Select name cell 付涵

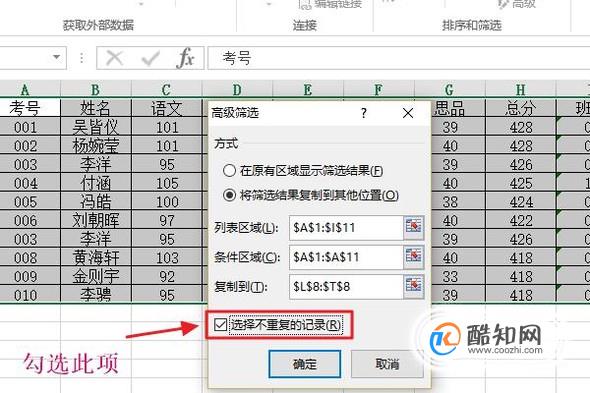click(x=96, y=183)
